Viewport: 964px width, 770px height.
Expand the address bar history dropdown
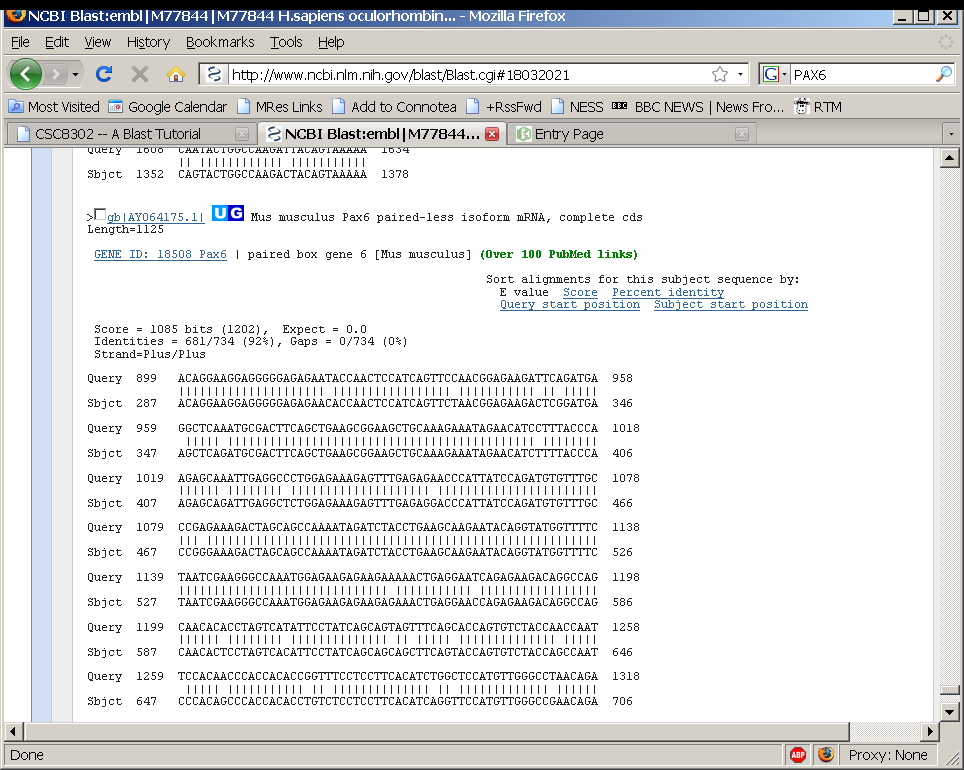[x=741, y=74]
